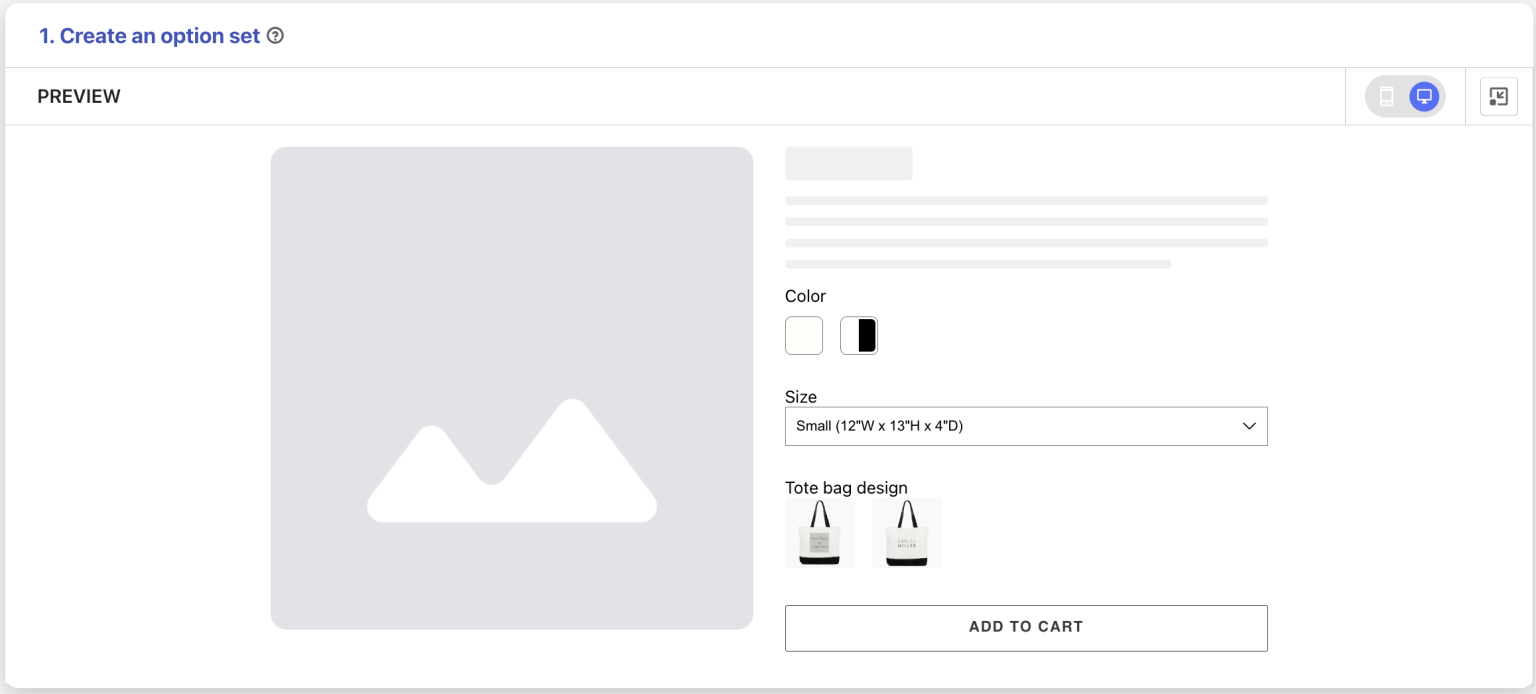Select the Your Photo or Logo tote design
1536x694 pixels.
tap(820, 533)
